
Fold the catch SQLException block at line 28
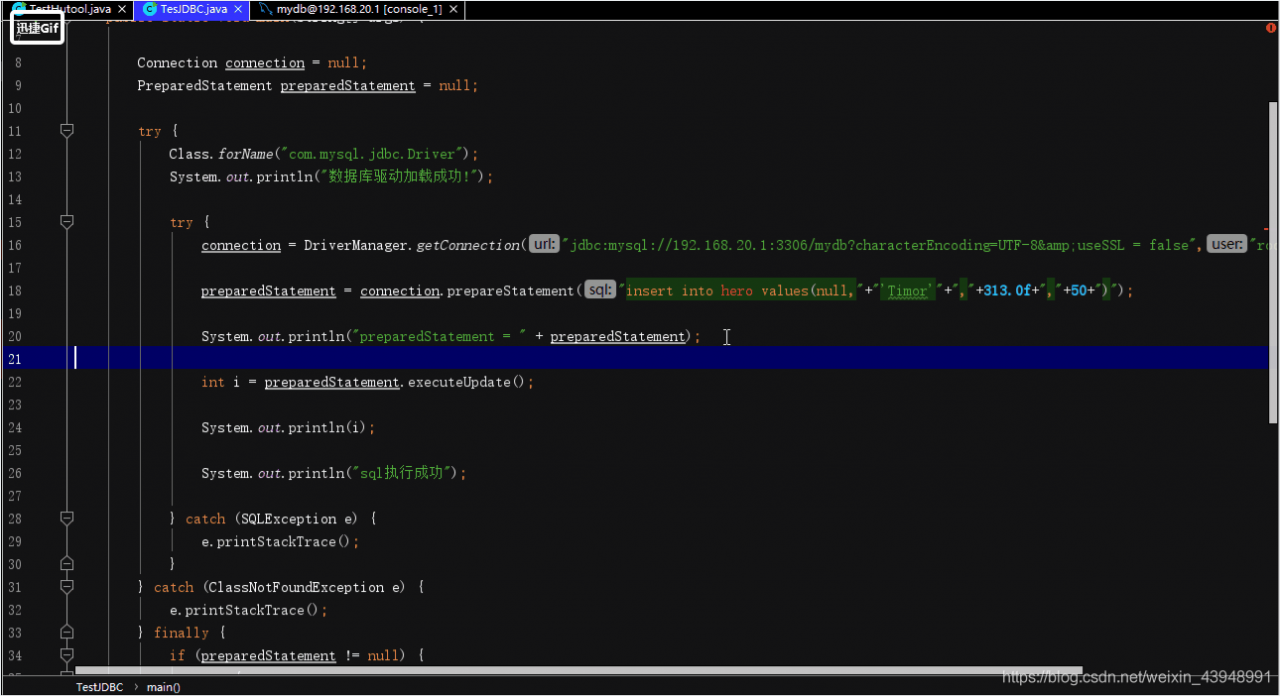[x=67, y=518]
